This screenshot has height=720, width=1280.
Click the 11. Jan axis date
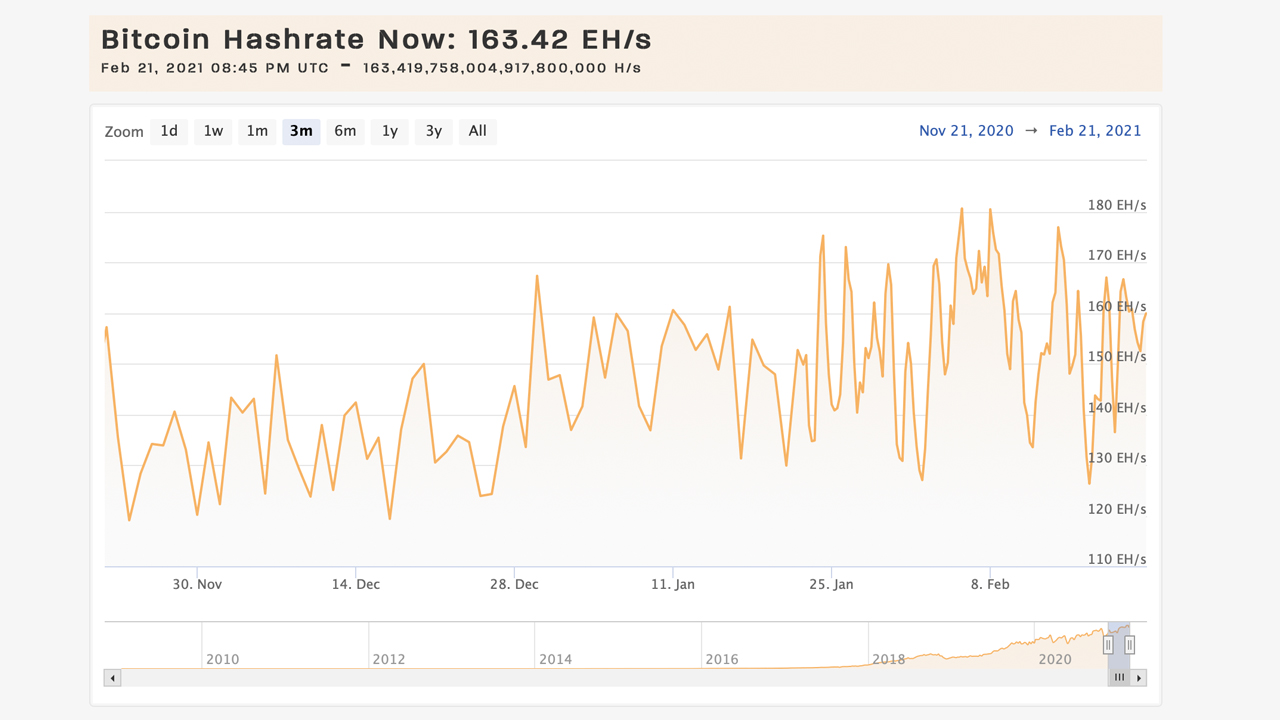(x=673, y=584)
